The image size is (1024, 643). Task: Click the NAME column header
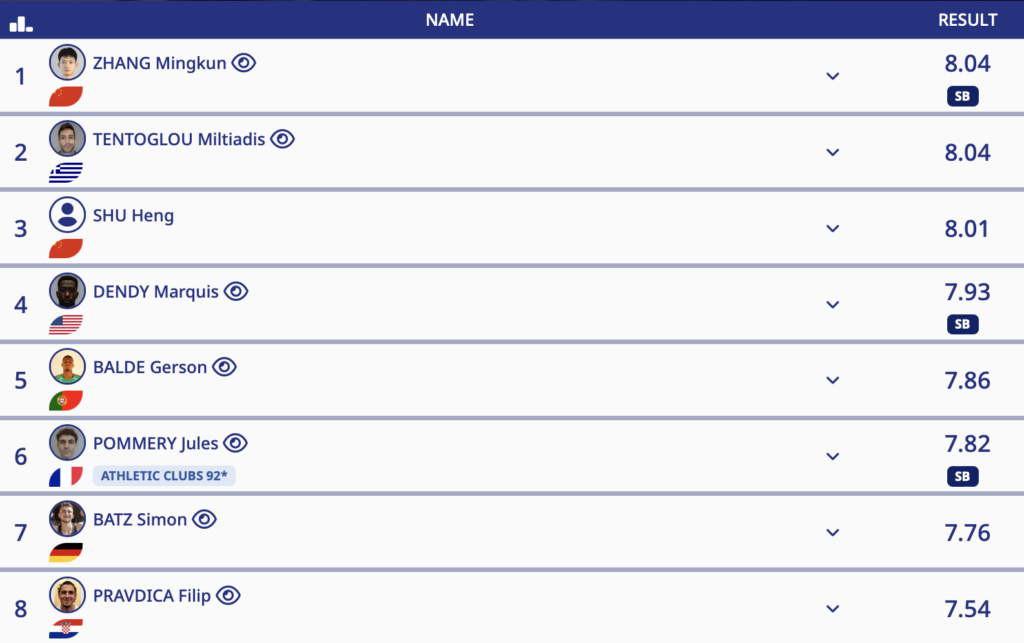(x=450, y=20)
